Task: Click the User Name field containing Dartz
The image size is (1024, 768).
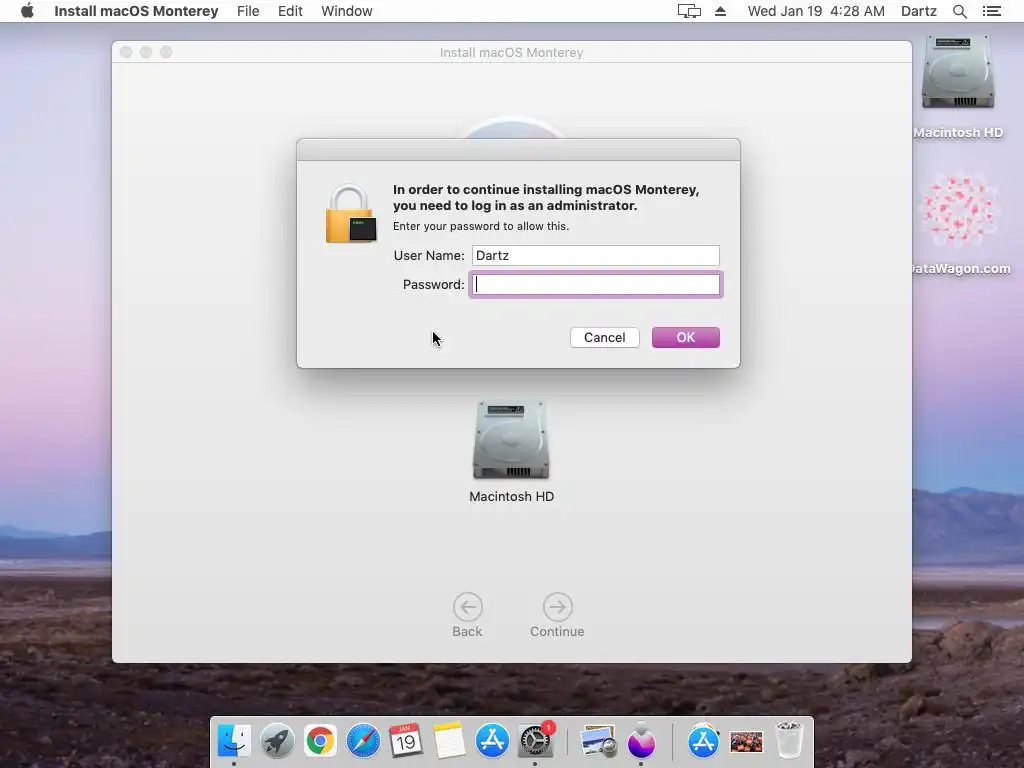Action: click(596, 255)
